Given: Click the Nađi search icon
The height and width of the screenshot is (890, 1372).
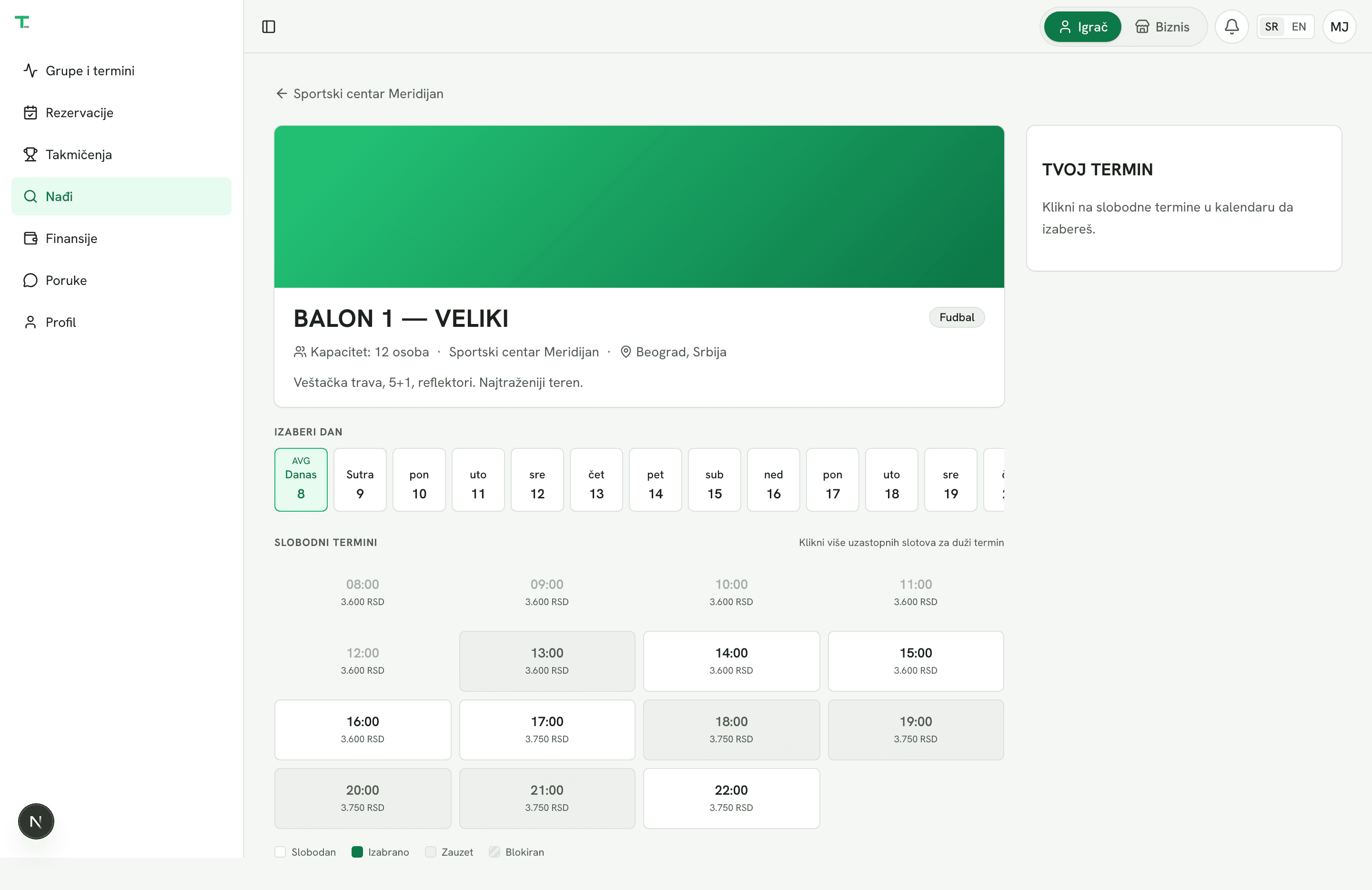Looking at the screenshot, I should point(30,197).
